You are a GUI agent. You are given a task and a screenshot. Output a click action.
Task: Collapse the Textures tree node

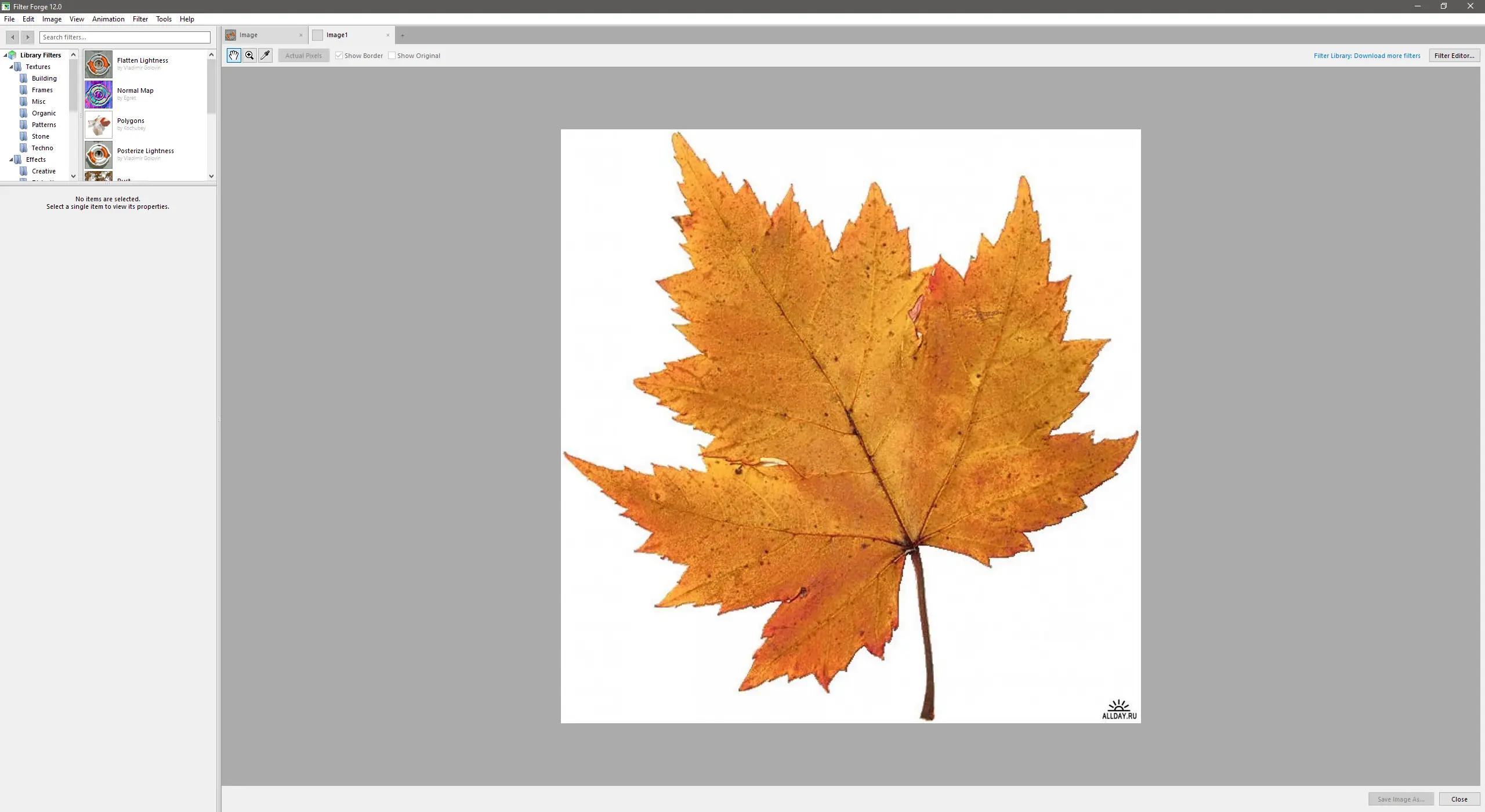pyautogui.click(x=11, y=67)
